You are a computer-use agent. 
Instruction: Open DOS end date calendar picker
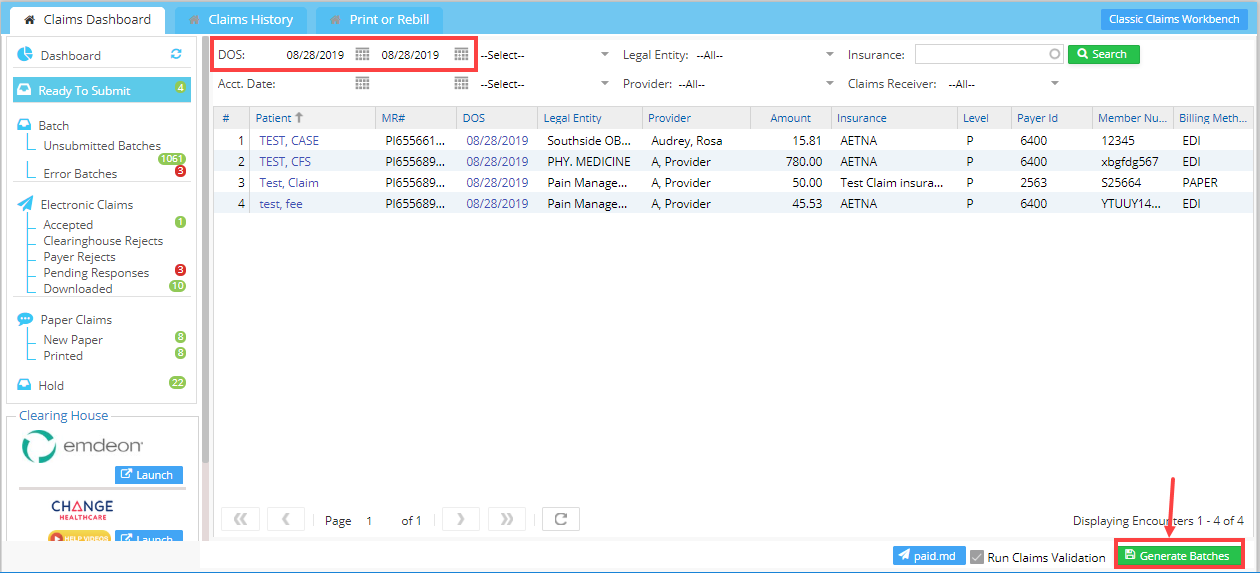point(461,55)
